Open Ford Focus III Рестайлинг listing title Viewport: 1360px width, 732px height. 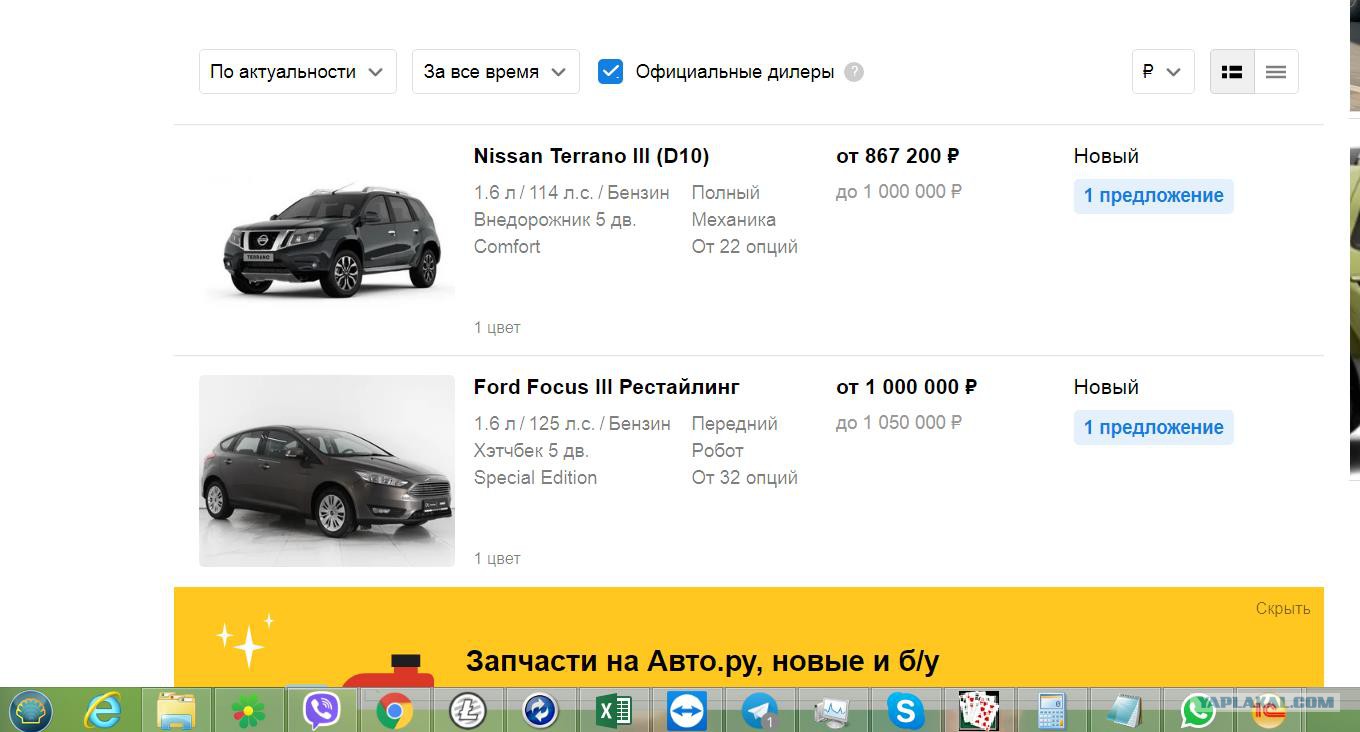(606, 387)
